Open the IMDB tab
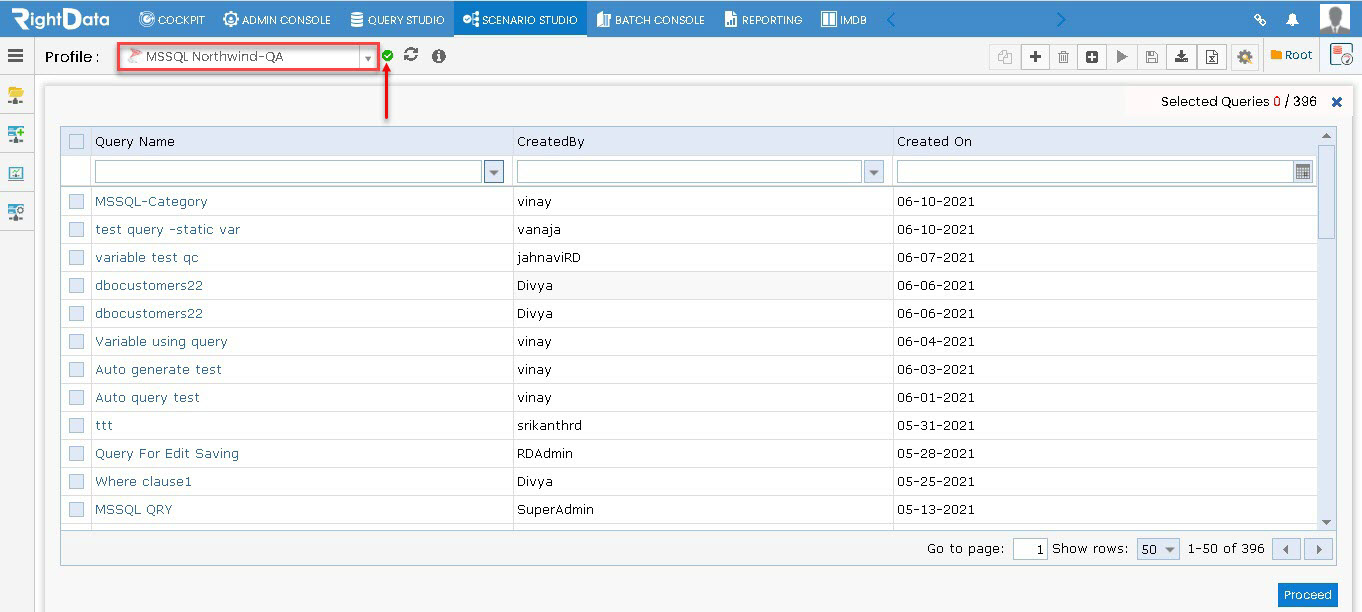This screenshot has width=1362, height=612. (843, 19)
